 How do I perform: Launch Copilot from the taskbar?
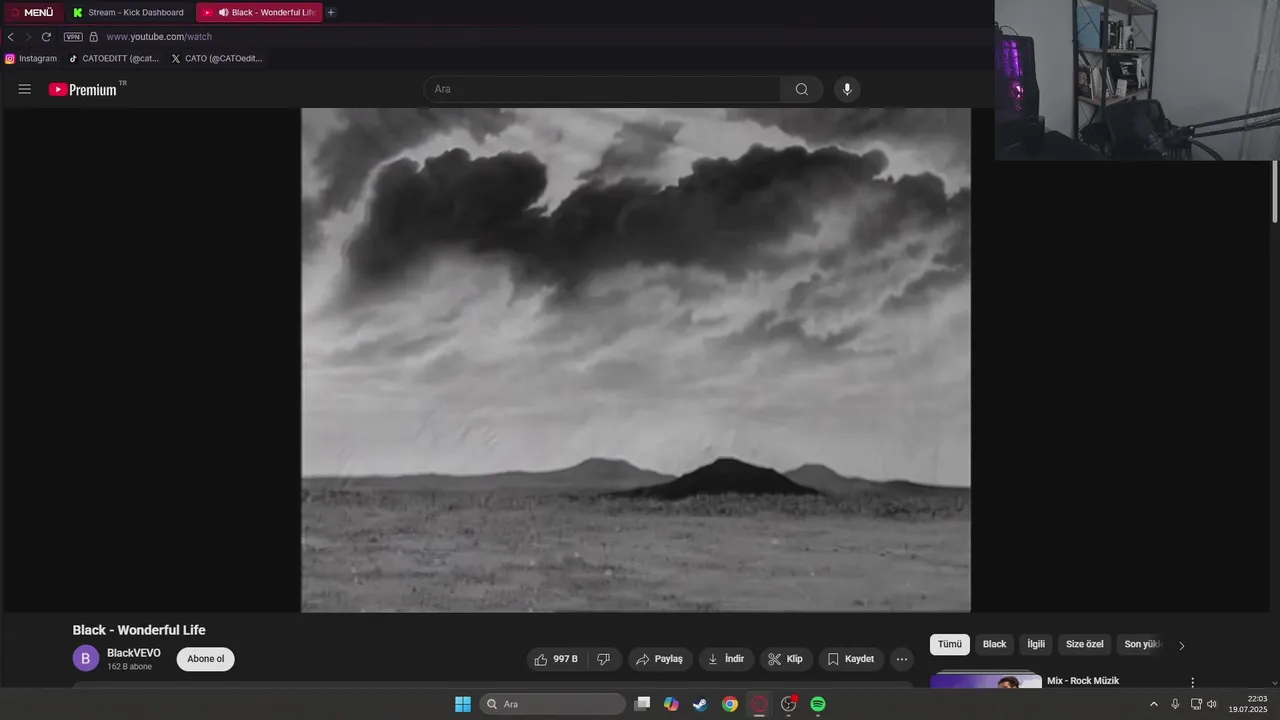[x=671, y=704]
